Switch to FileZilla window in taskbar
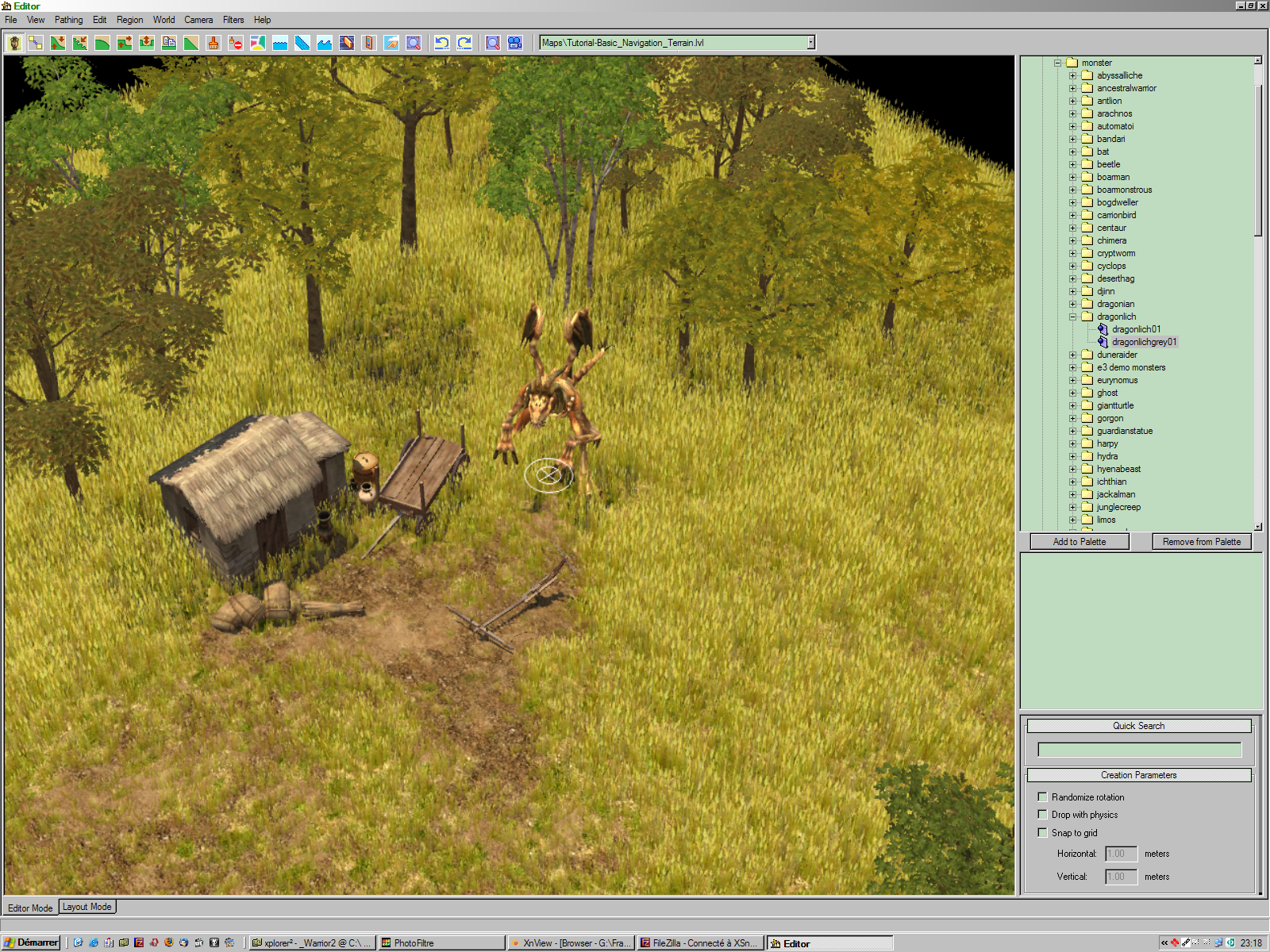The height and width of the screenshot is (952, 1270). 700,942
